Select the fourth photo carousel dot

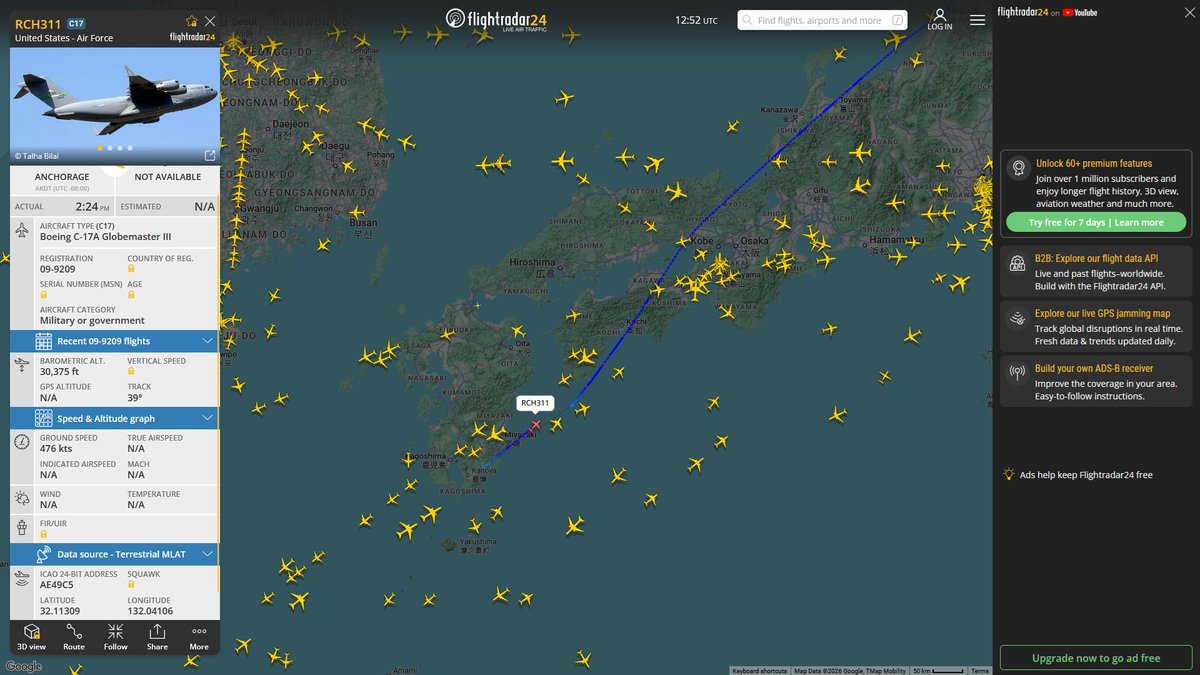pyautogui.click(x=129, y=148)
